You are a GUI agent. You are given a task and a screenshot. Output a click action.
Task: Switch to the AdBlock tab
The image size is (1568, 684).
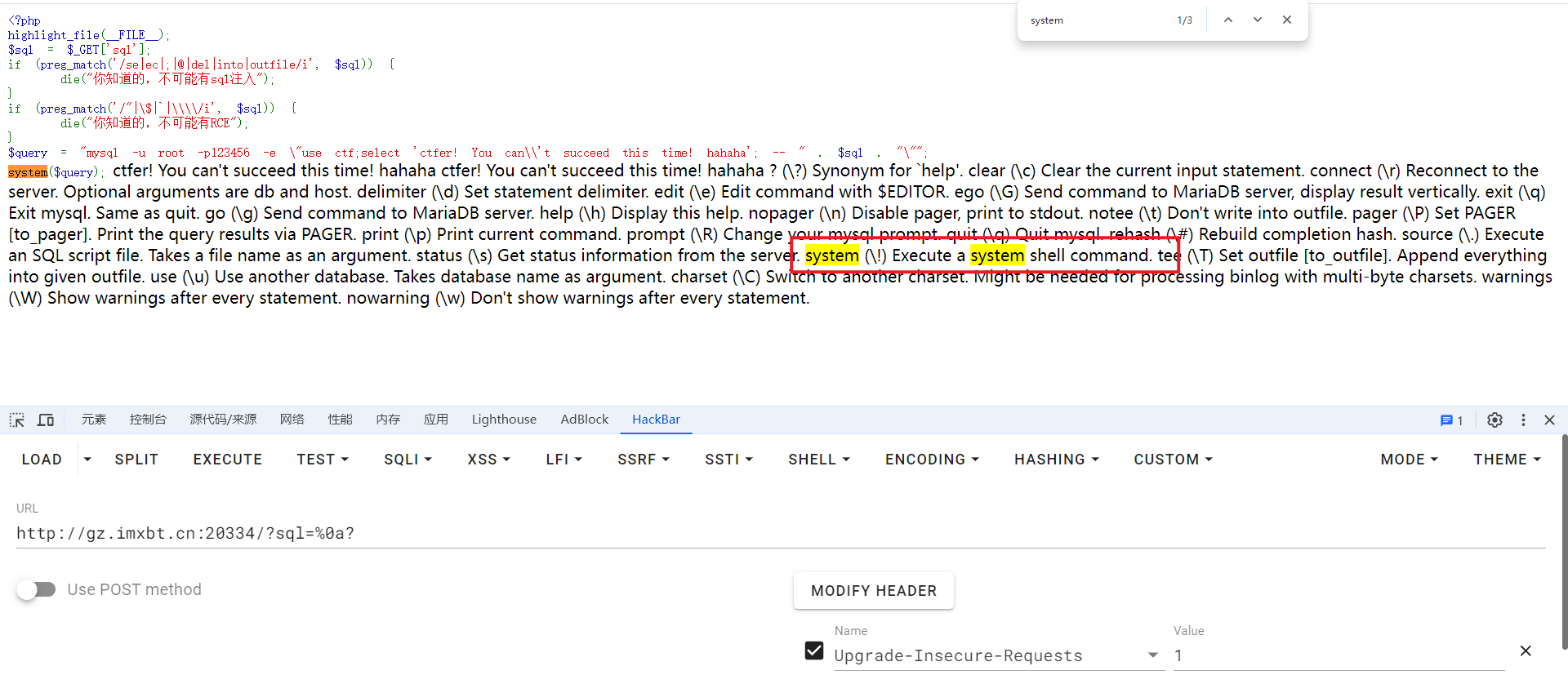[x=584, y=420]
